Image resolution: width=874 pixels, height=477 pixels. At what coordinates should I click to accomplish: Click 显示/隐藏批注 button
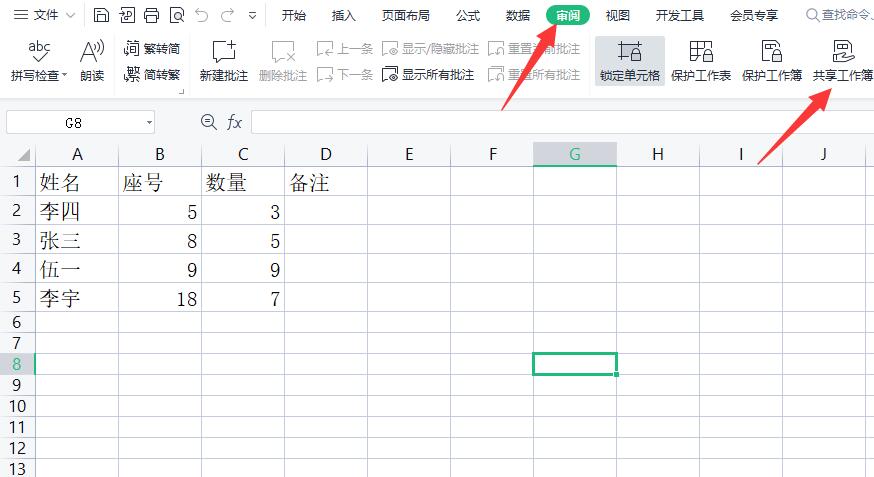click(430, 48)
